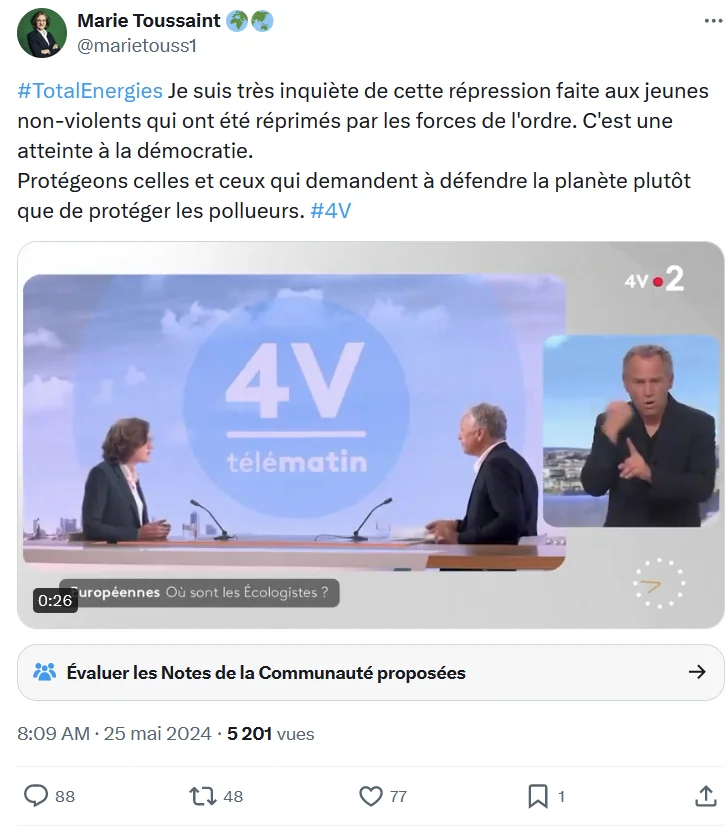727x826 pixels.
Task: Click the 0:26 video duration badge
Action: (55, 601)
